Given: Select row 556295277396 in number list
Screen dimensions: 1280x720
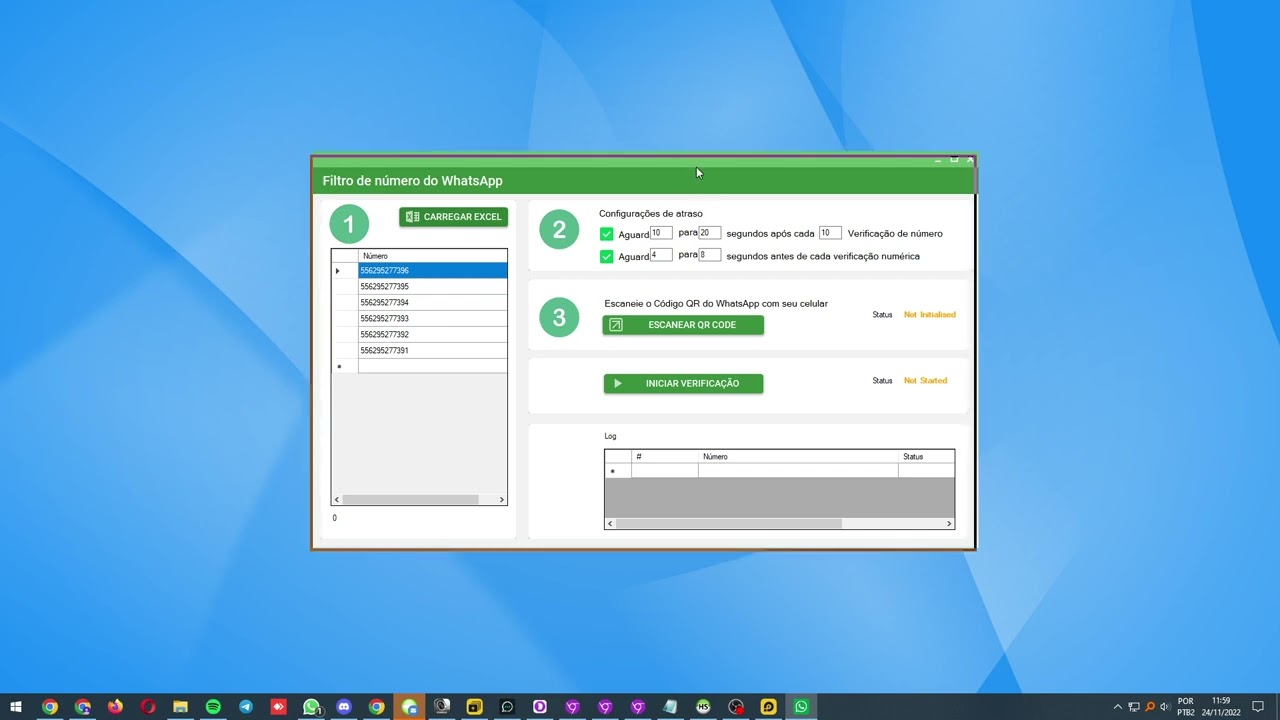Looking at the screenshot, I should [x=432, y=271].
